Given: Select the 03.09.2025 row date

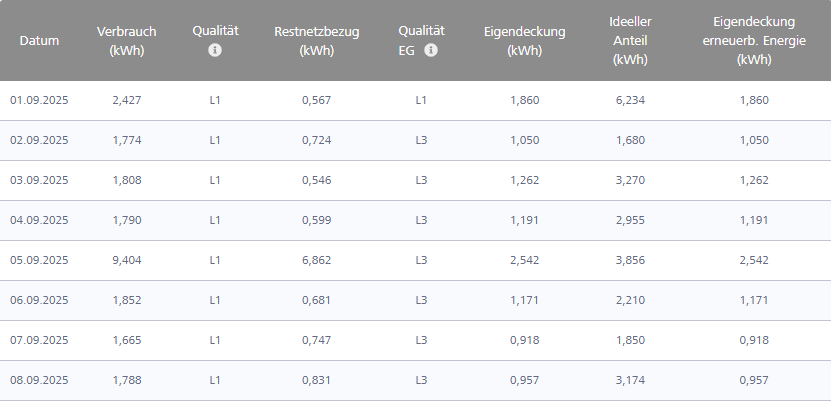Looking at the screenshot, I should coord(39,180).
